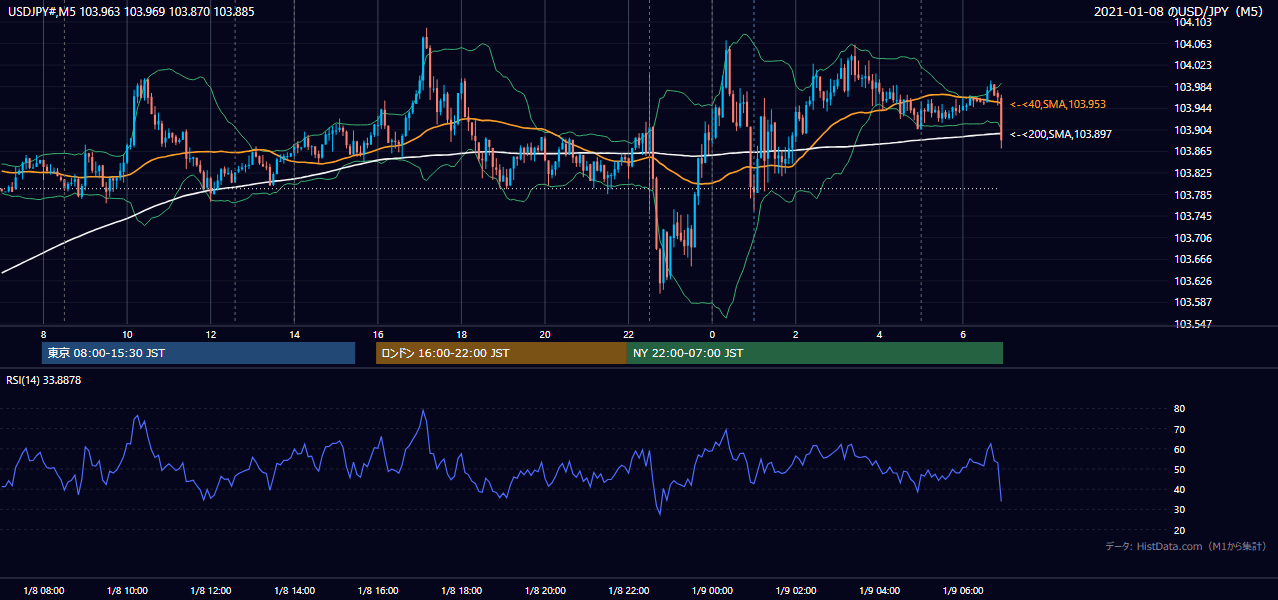Select the 200 SMA label reading 103.897
Image resolution: width=1278 pixels, height=600 pixels.
1061,134
